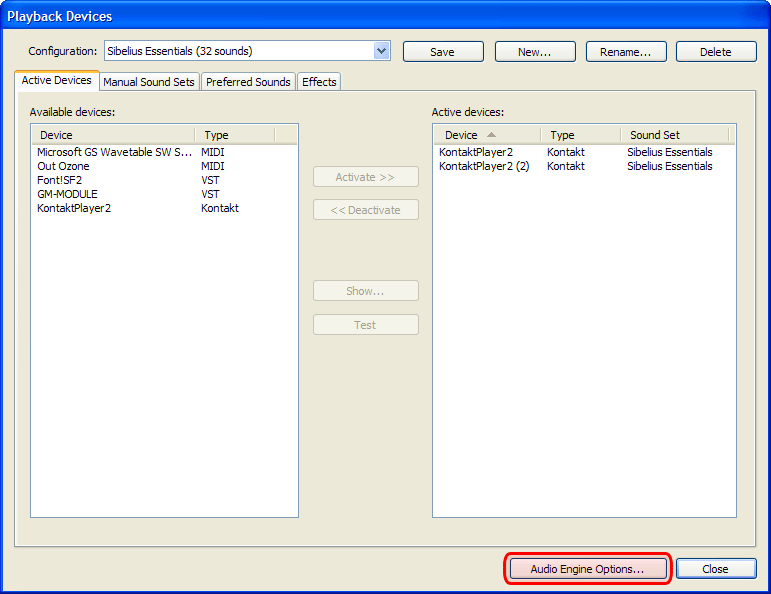Click the sort arrow on Device header

[491, 135]
